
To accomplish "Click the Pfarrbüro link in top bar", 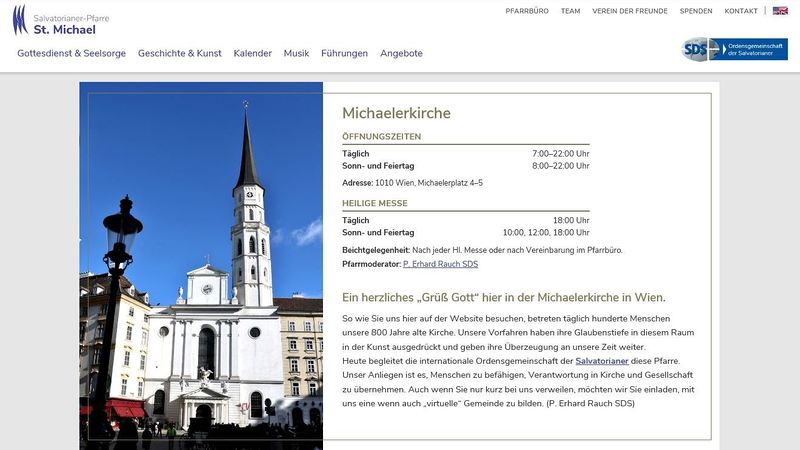I will [x=527, y=11].
